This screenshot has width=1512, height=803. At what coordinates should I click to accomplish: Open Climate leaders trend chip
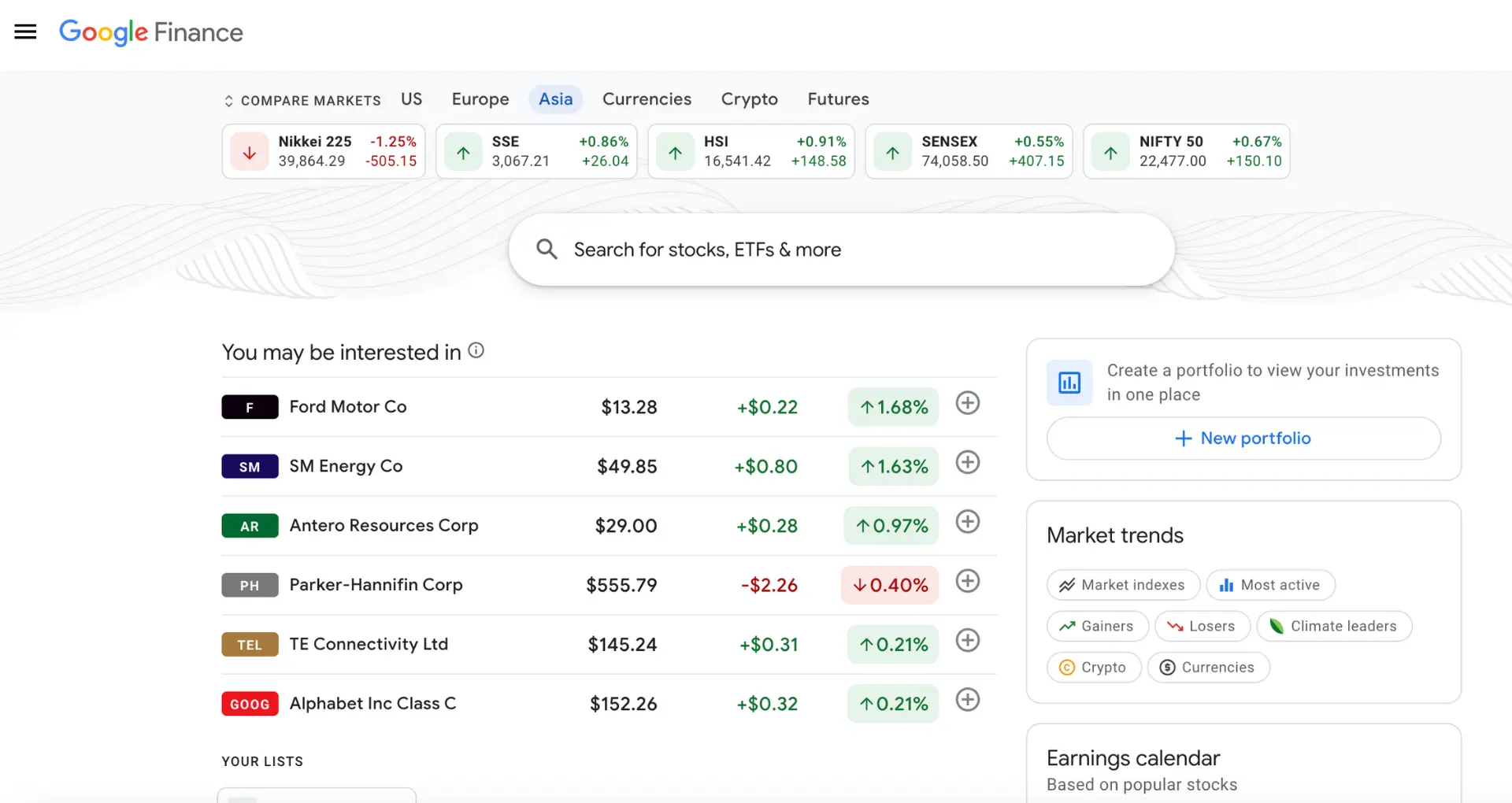1334,626
